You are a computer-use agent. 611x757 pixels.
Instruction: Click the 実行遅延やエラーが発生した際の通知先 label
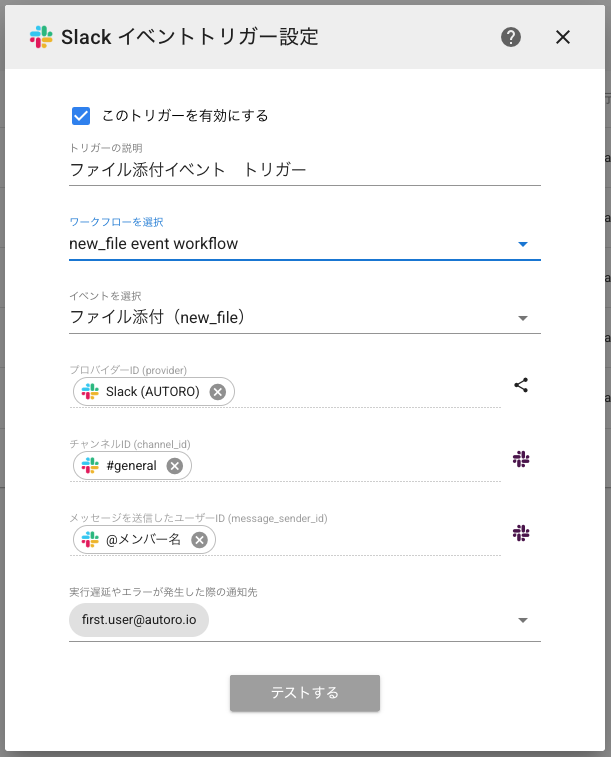point(163,592)
